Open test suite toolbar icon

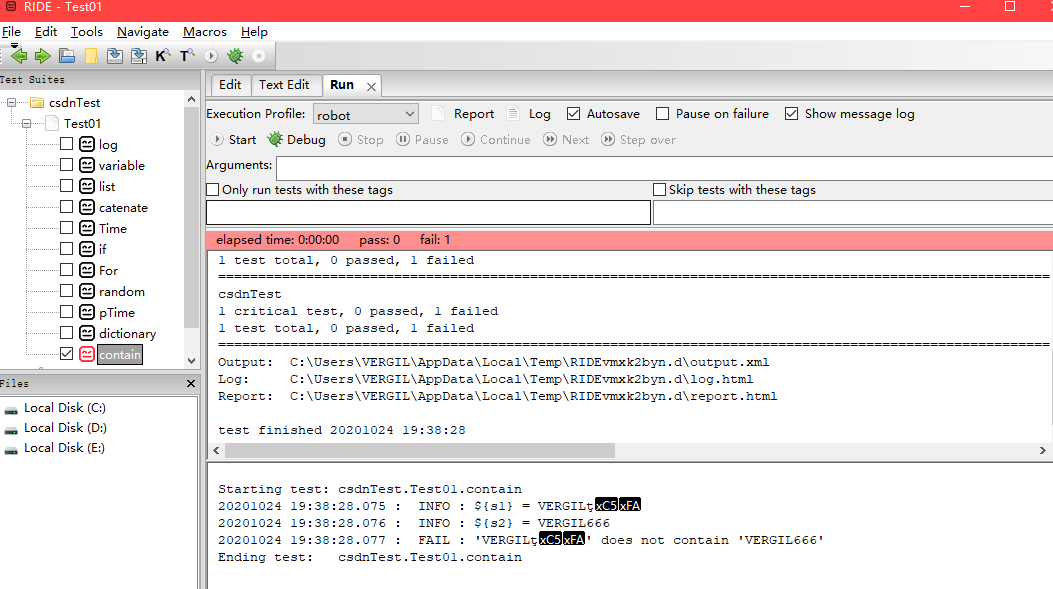[66, 56]
